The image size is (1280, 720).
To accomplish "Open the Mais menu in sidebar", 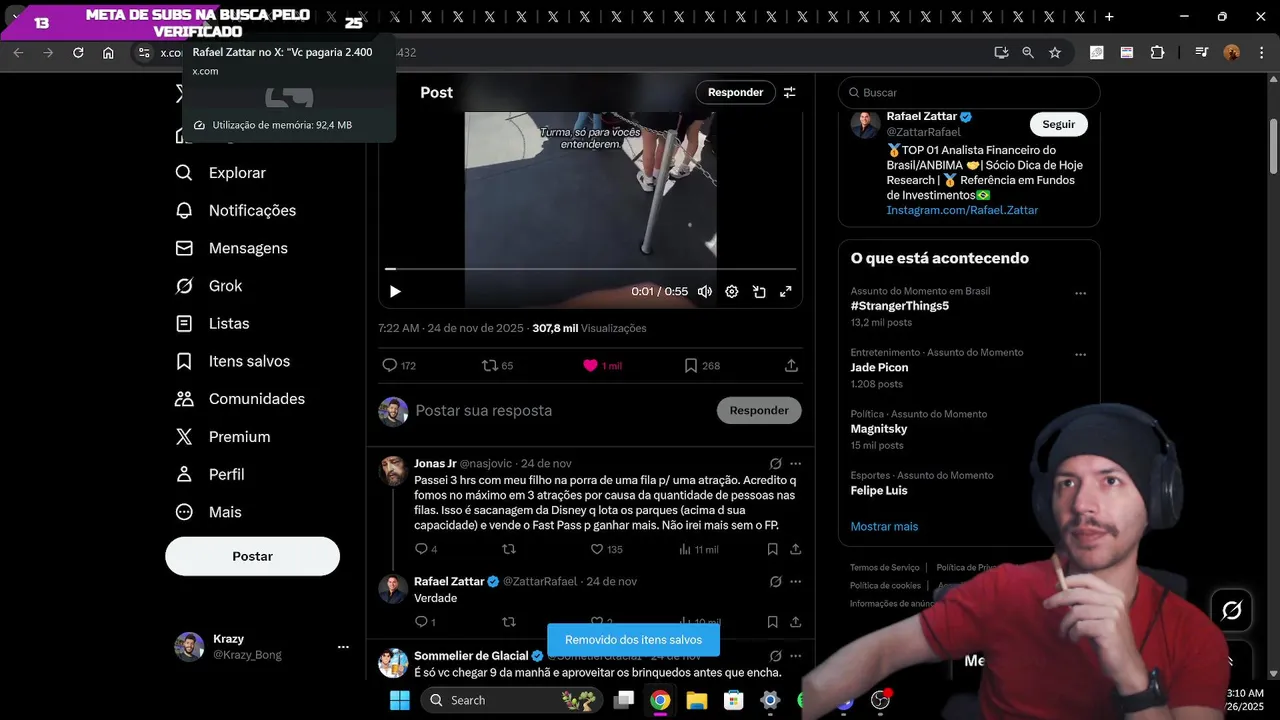I will (208, 512).
